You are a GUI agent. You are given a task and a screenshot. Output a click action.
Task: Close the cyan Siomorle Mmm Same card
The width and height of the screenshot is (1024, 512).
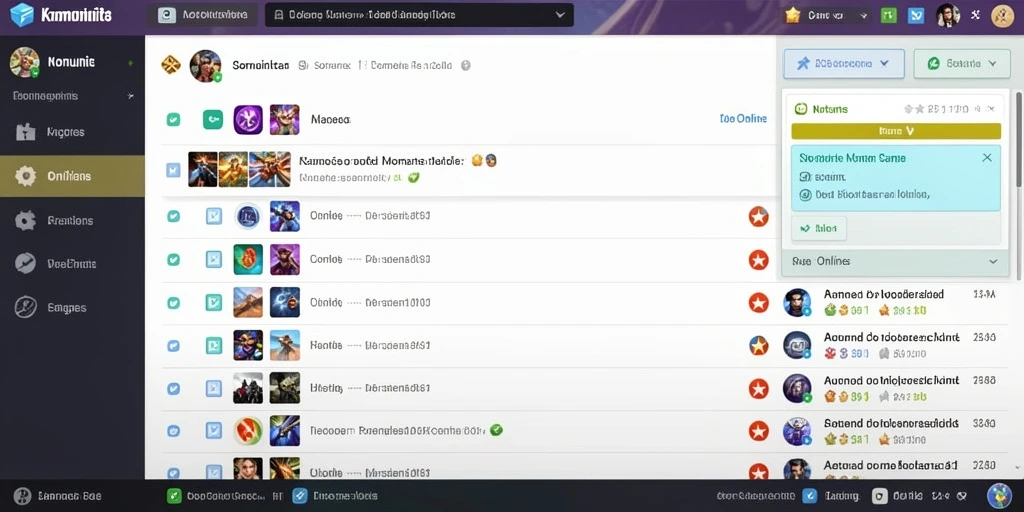(987, 157)
